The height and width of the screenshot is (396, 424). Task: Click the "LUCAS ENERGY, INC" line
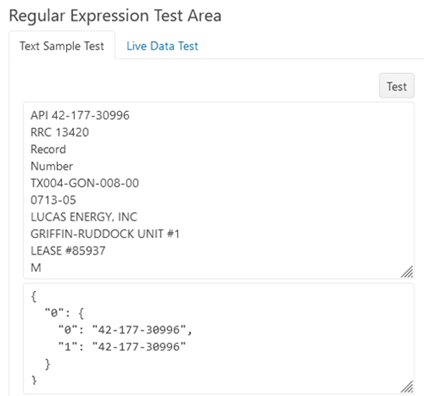click(x=84, y=217)
